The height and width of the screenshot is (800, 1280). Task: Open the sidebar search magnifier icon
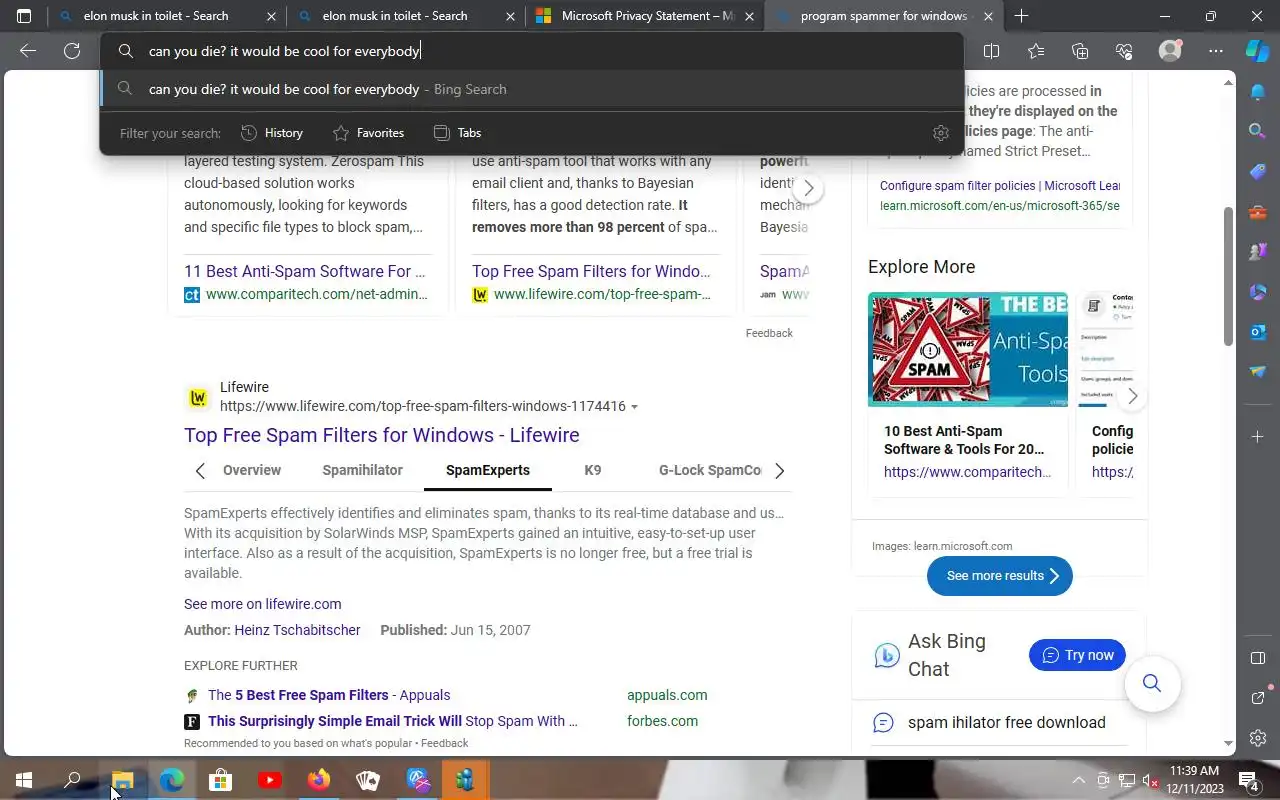(1258, 131)
